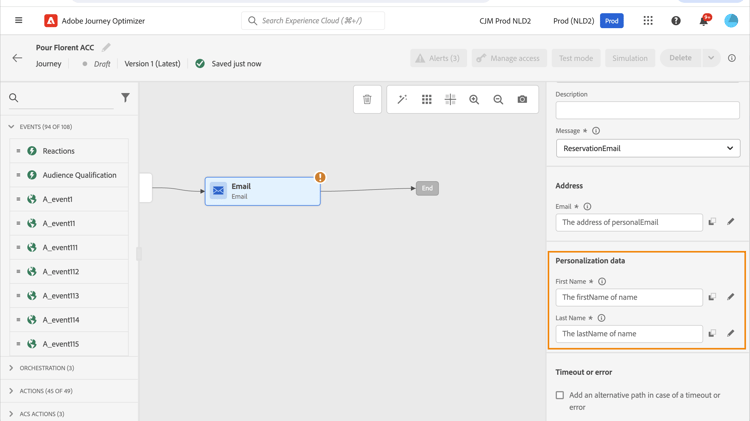This screenshot has height=421, width=750.
Task: Collapse the EVENTS section
Action: click(11, 127)
